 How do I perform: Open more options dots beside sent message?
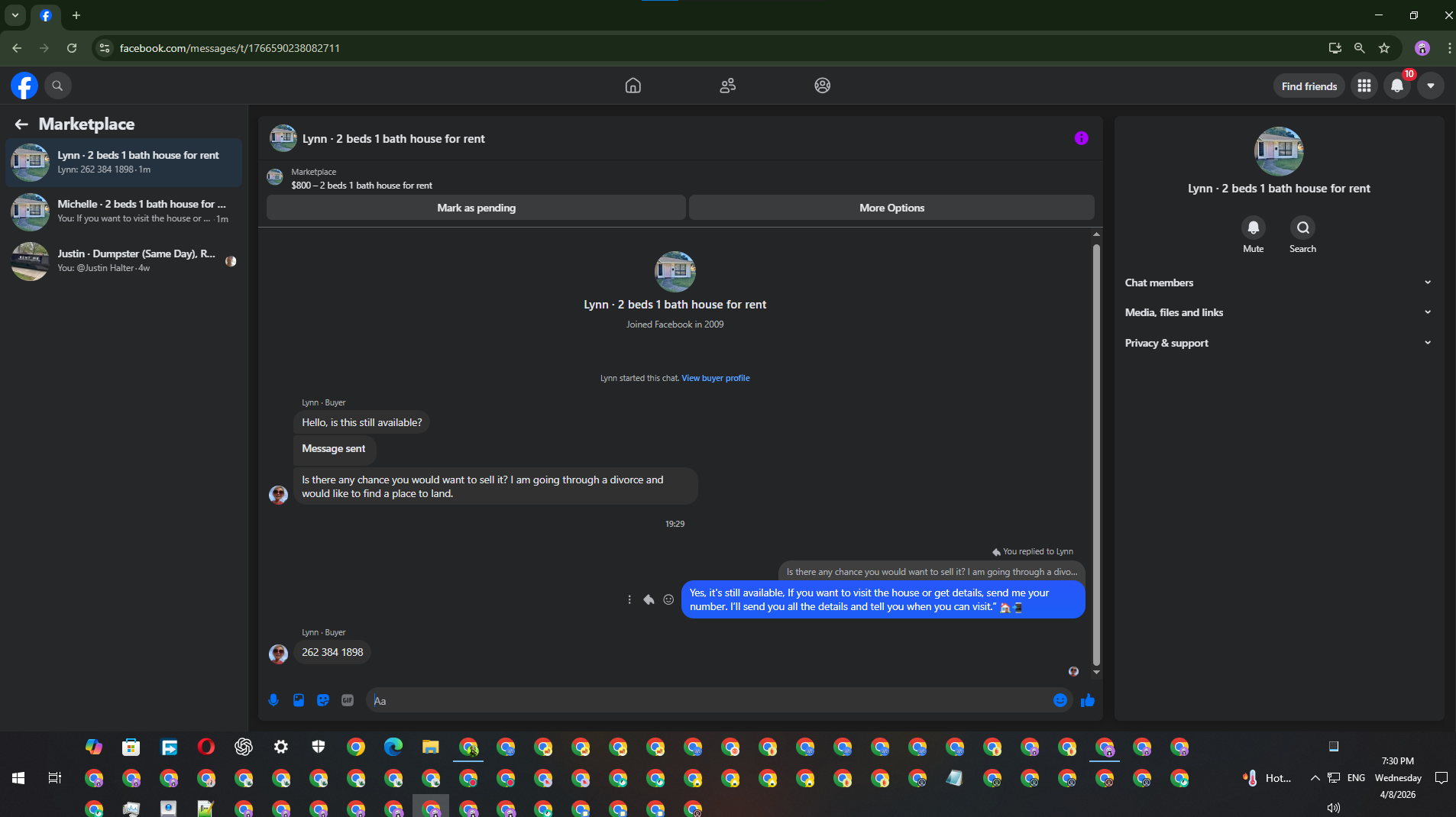[629, 599]
